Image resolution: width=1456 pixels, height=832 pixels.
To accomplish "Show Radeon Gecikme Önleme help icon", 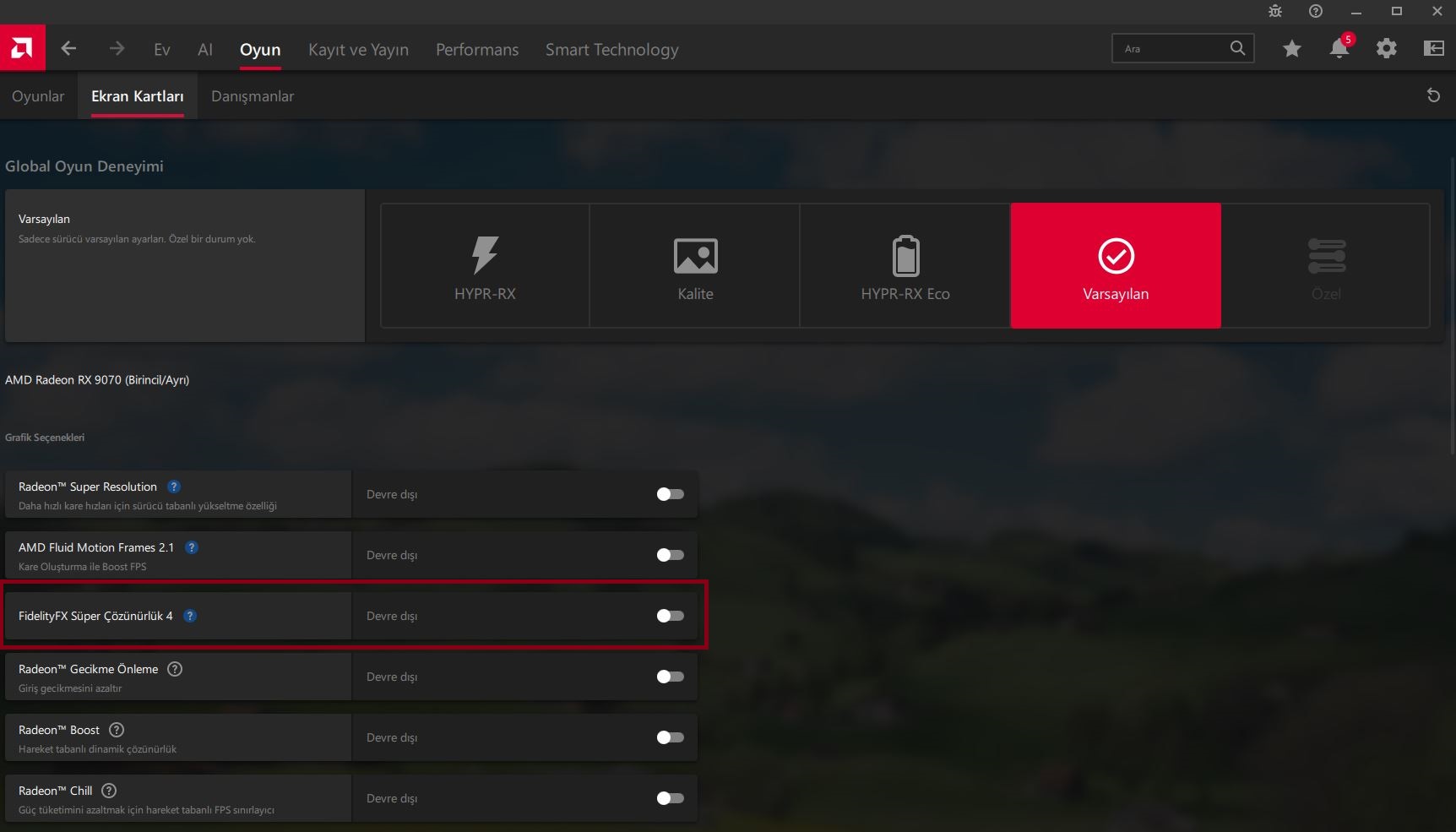I will pos(175,669).
